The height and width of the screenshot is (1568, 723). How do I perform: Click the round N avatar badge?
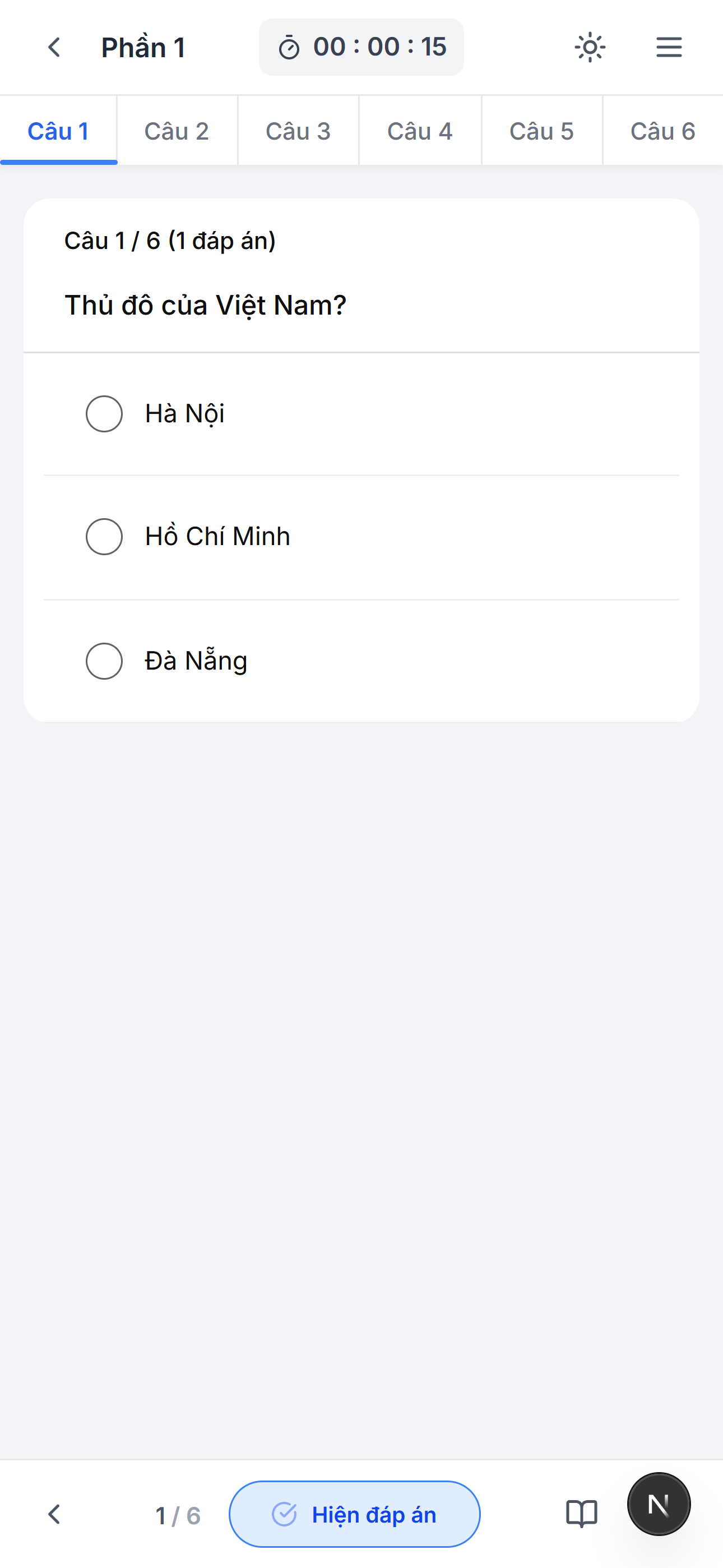point(659,1504)
